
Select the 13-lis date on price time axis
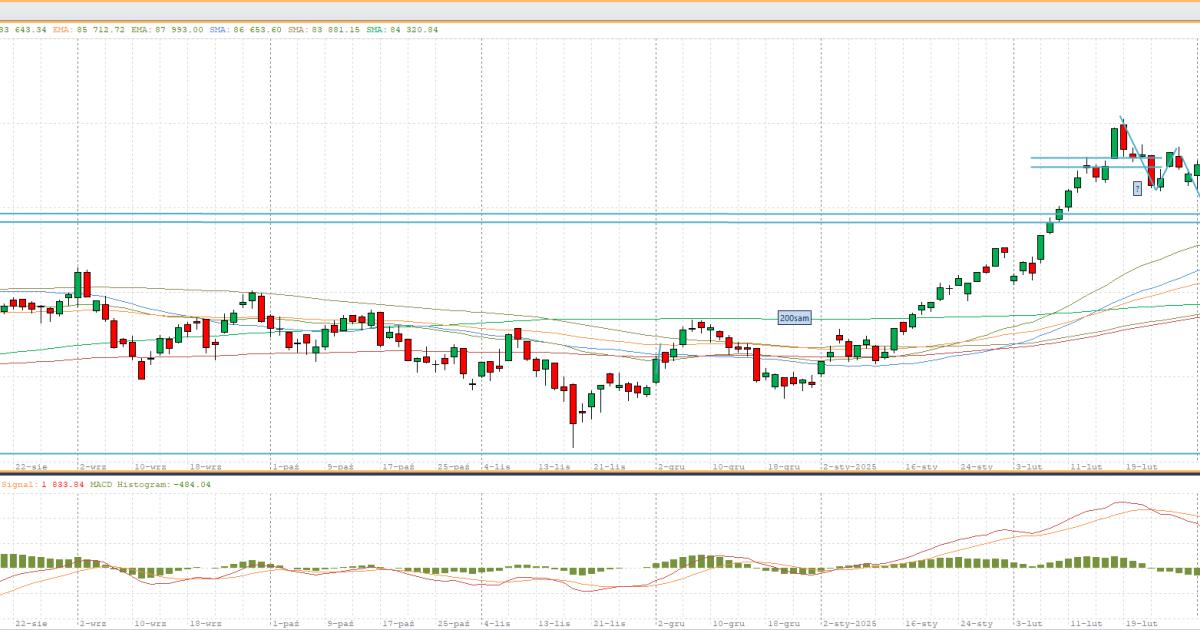coord(554,466)
